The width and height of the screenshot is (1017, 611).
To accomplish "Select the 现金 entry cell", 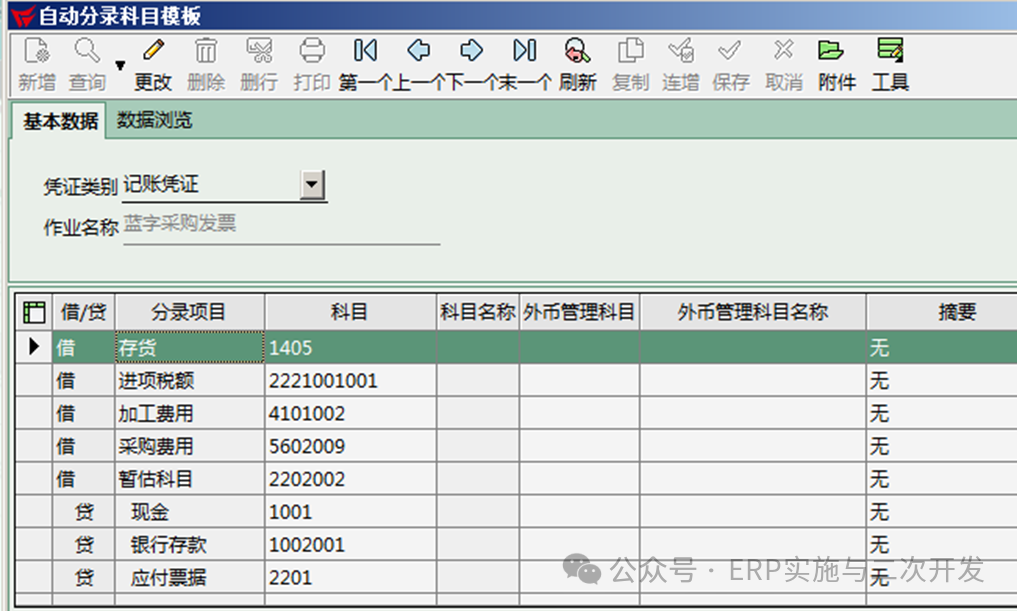I will click(189, 512).
